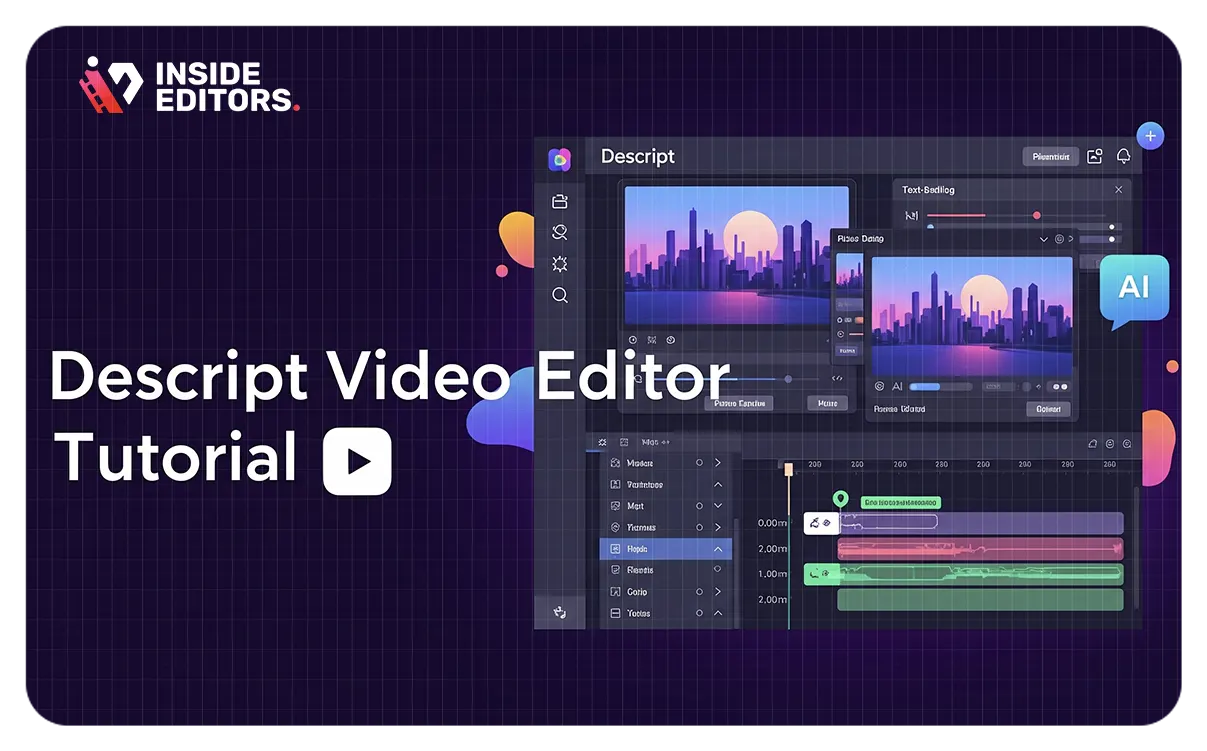Expand the chevron dropdown on the front preview panel
The width and height of the screenshot is (1207, 751).
tap(1044, 240)
